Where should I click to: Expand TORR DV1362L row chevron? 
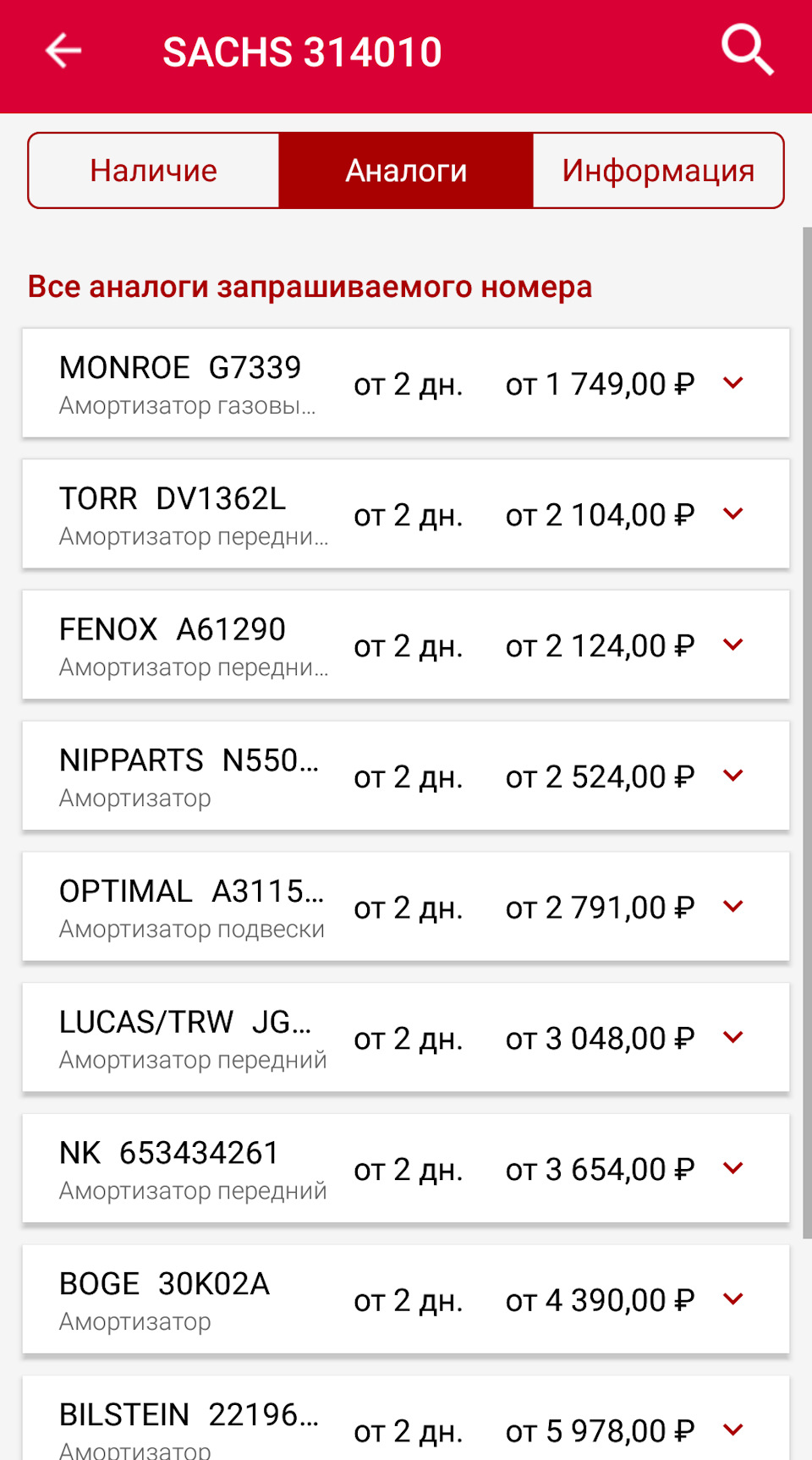coord(733,513)
